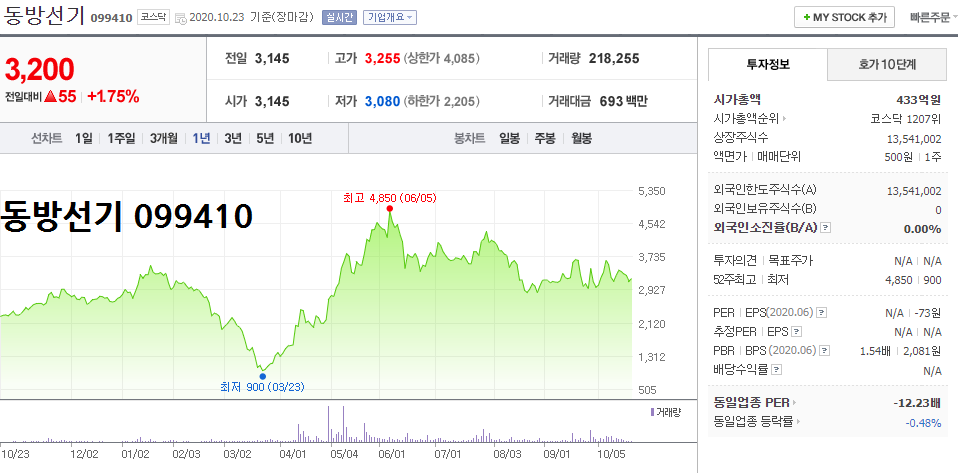Click the 동일업종 PER value -12.23배
The image size is (960, 473).
[x=917, y=403]
